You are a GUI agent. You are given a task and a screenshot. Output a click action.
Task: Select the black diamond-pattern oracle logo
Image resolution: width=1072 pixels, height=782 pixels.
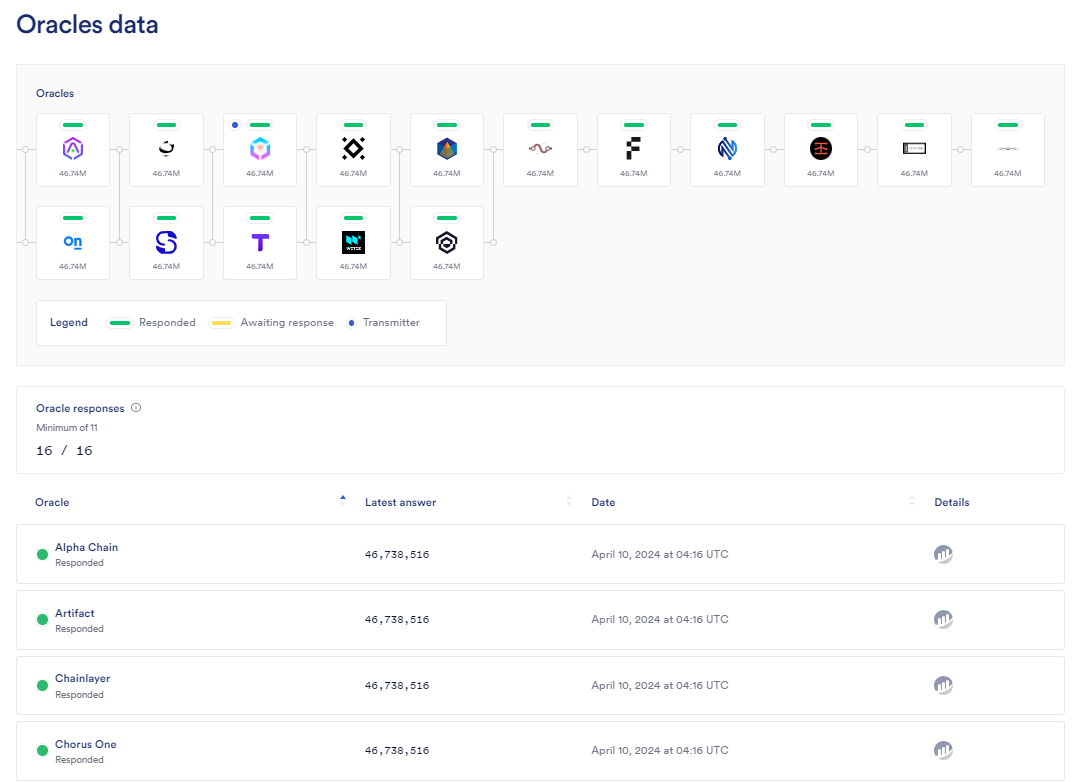[353, 148]
